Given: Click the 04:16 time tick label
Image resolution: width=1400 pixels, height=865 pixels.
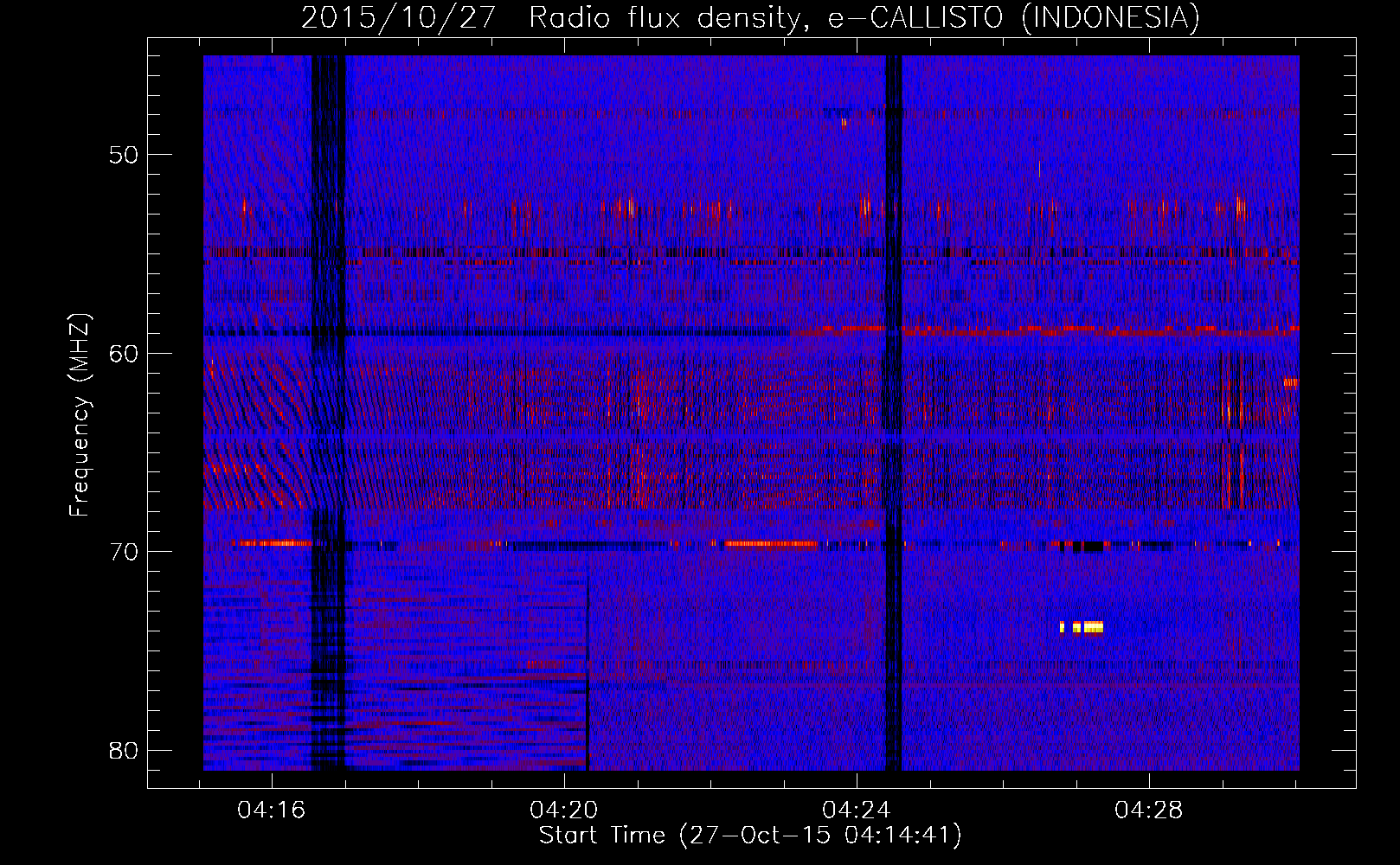Looking at the screenshot, I should pos(273,810).
